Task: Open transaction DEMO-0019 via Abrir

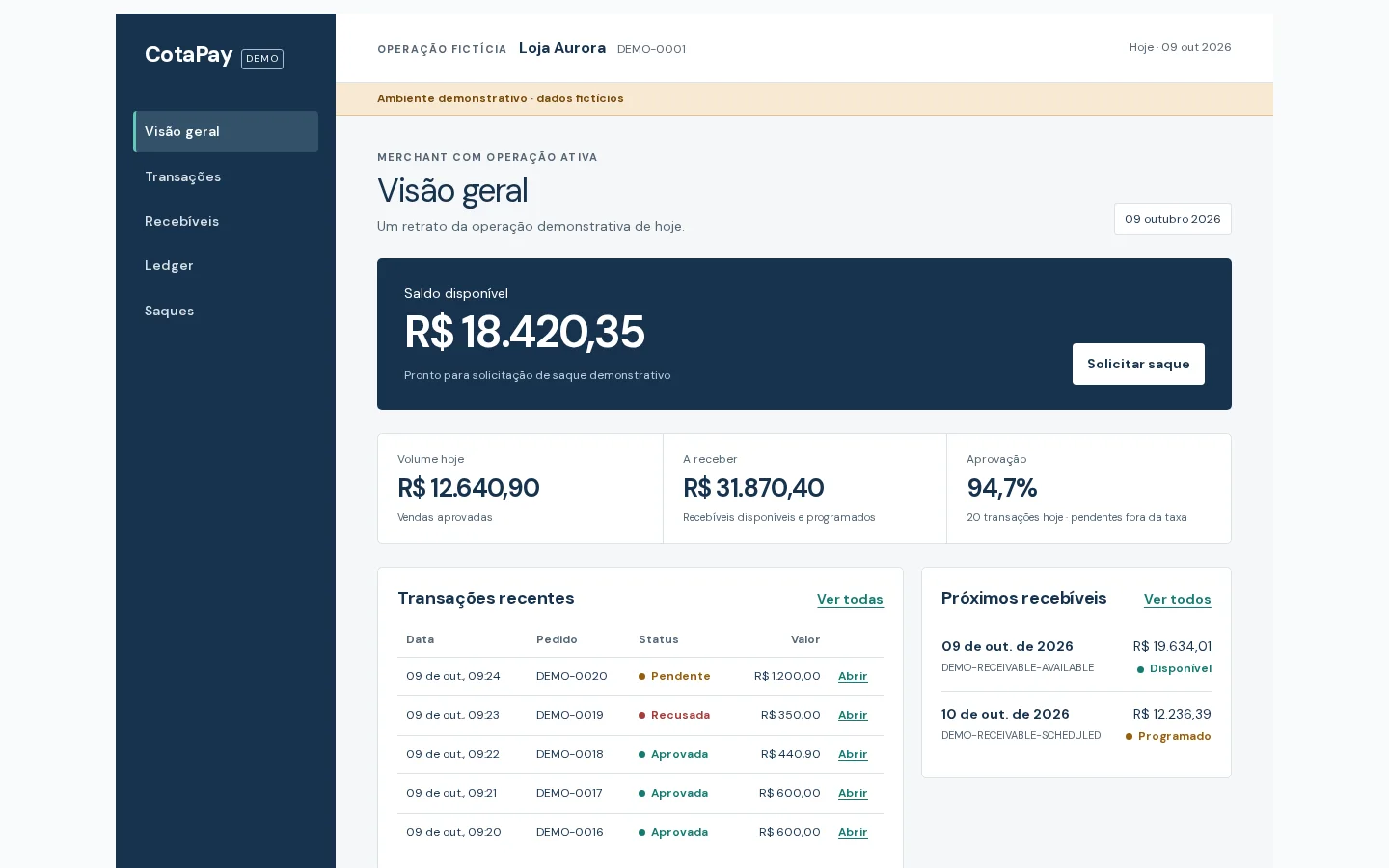Action: (853, 715)
